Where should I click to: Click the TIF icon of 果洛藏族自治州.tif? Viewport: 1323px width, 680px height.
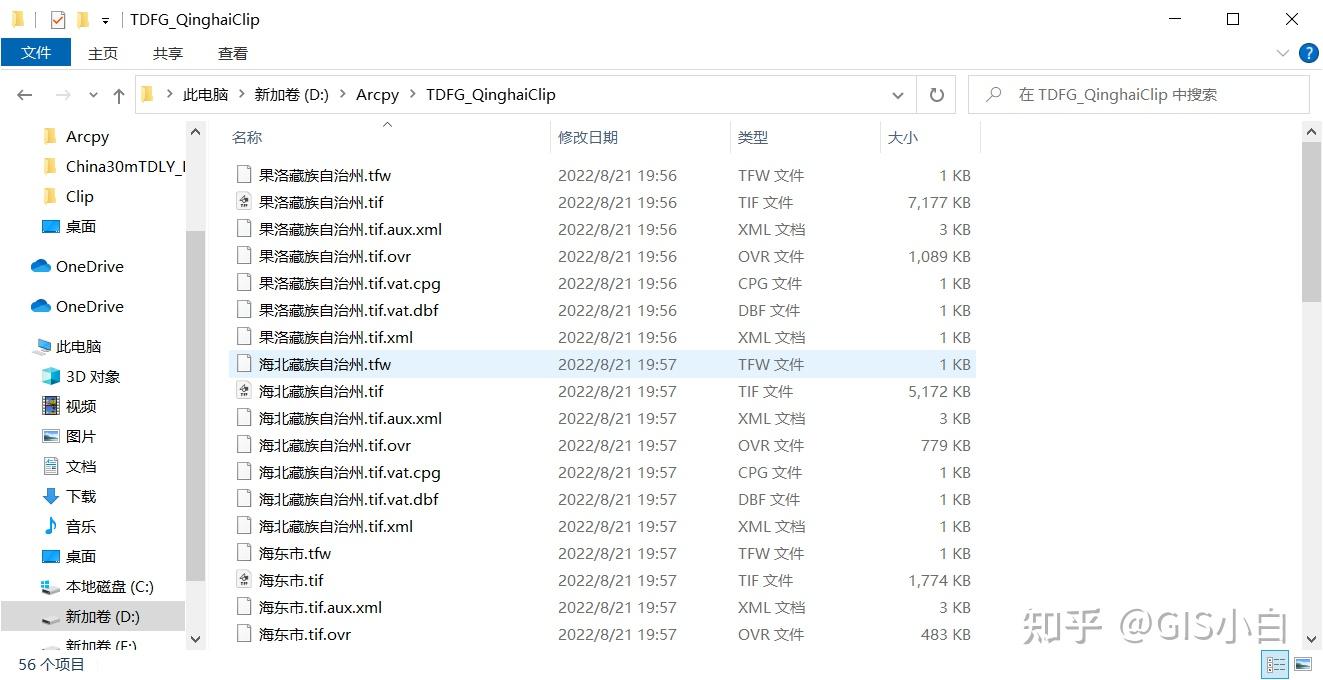click(243, 202)
